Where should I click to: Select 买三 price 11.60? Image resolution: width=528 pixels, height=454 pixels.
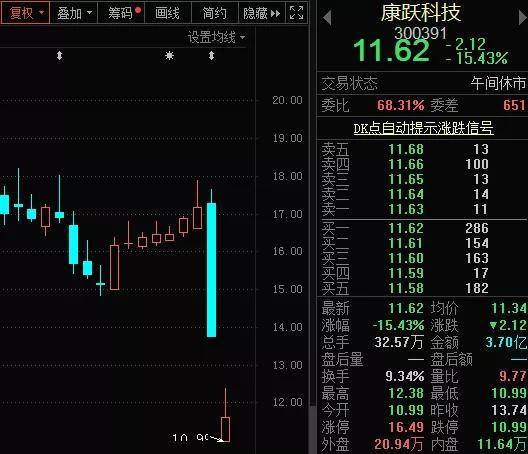tap(406, 258)
